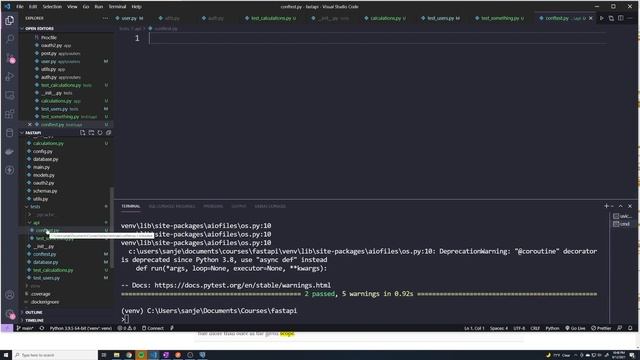Viewport: 640px width, 360px height.
Task: Open main.py in the explorer tree
Action: click(41, 167)
